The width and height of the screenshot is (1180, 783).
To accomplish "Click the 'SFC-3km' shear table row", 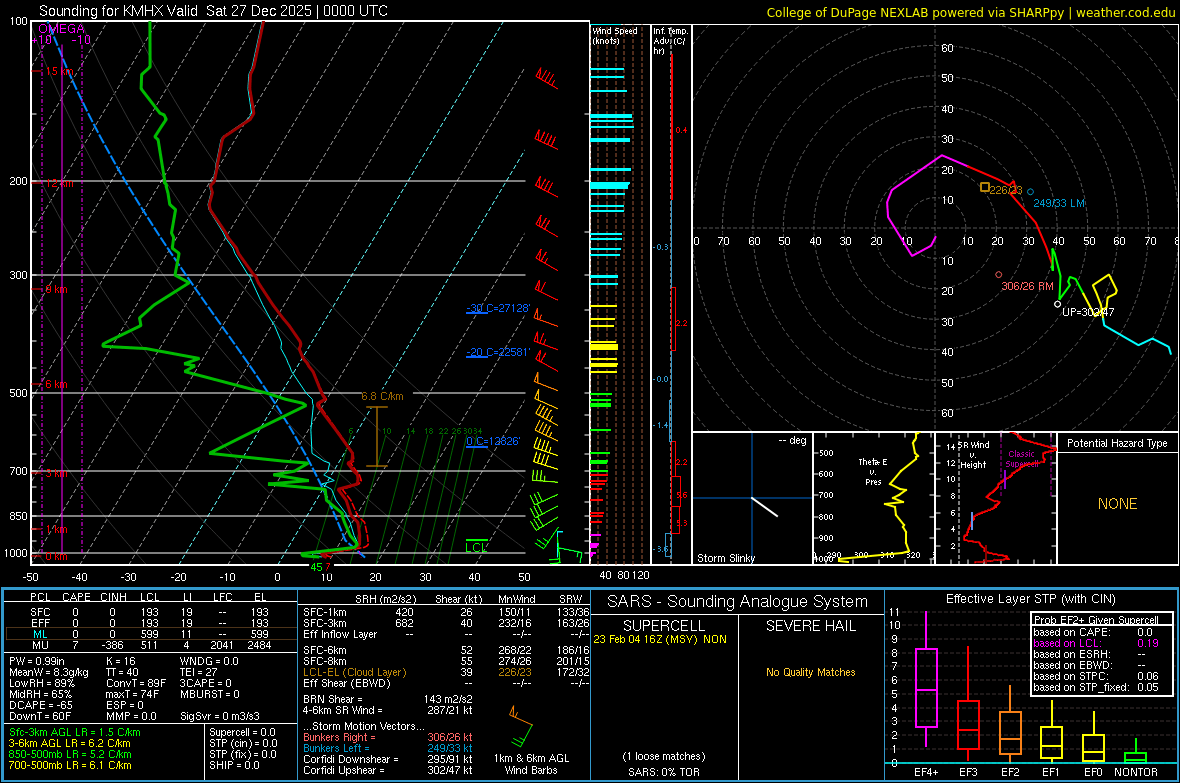I will coord(446,623).
